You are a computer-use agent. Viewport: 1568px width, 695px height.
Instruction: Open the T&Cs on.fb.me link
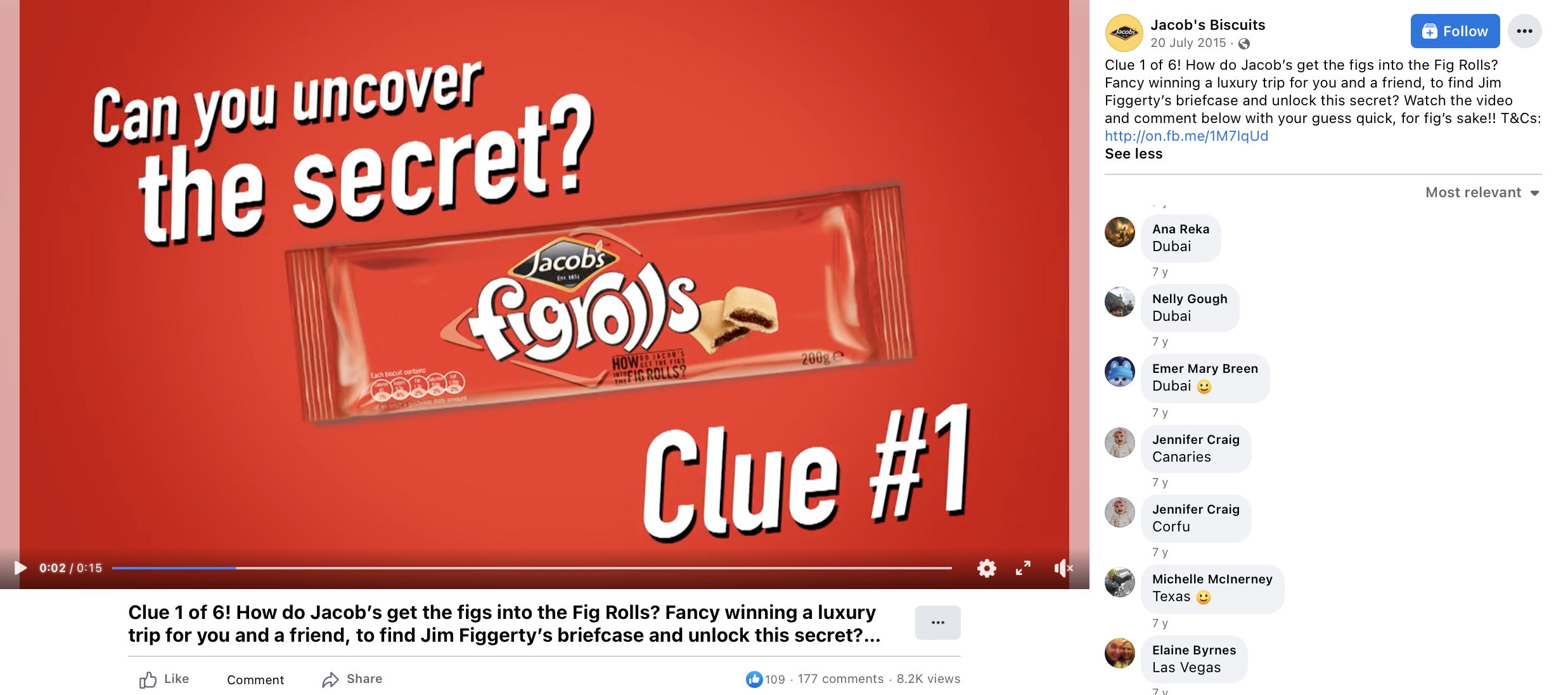click(1186, 136)
